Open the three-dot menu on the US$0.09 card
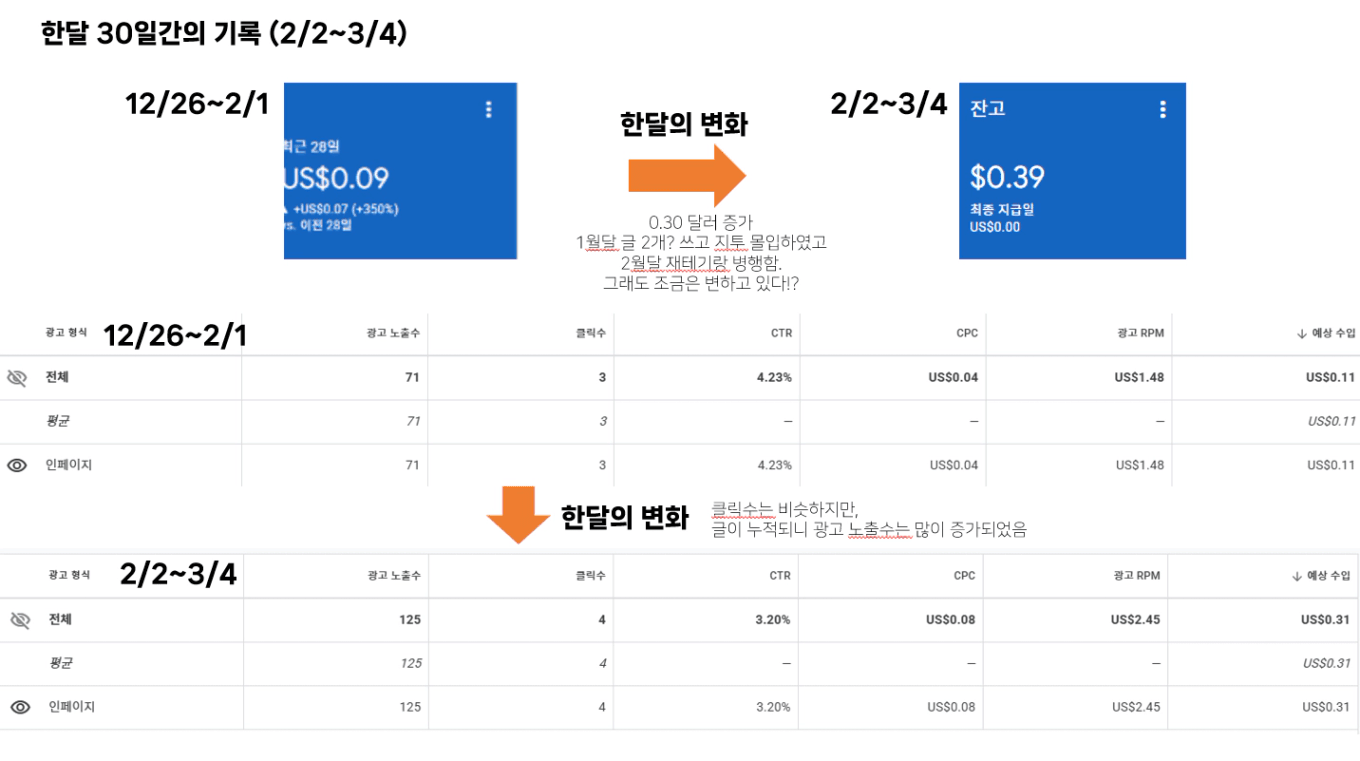The image size is (1360, 761). (488, 110)
